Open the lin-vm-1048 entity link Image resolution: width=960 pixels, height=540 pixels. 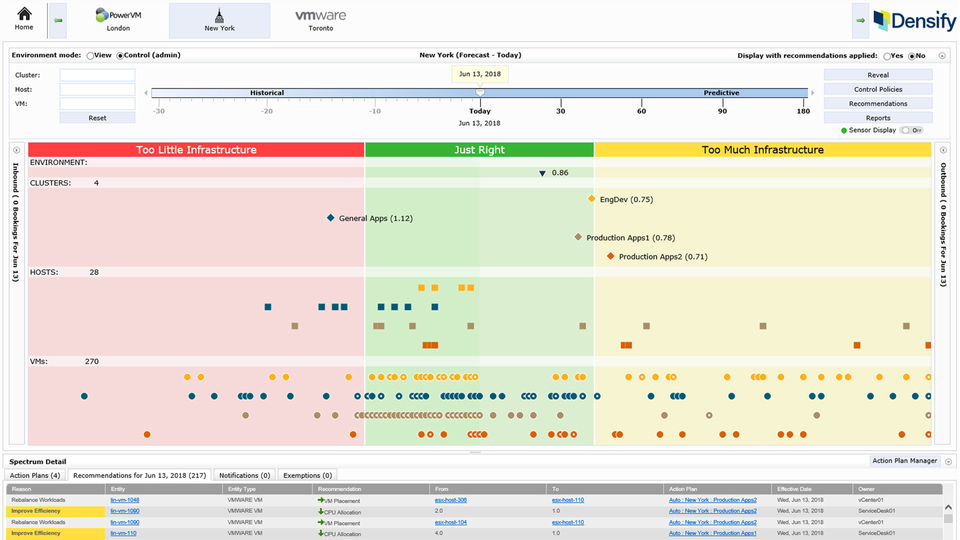(x=125, y=500)
